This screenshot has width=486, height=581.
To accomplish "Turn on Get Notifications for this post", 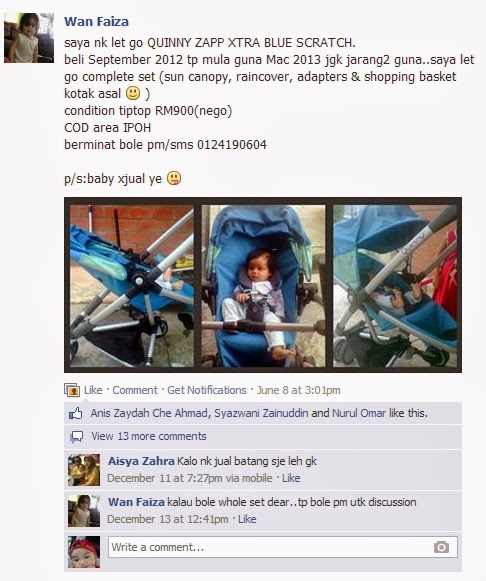I will pyautogui.click(x=207, y=390).
